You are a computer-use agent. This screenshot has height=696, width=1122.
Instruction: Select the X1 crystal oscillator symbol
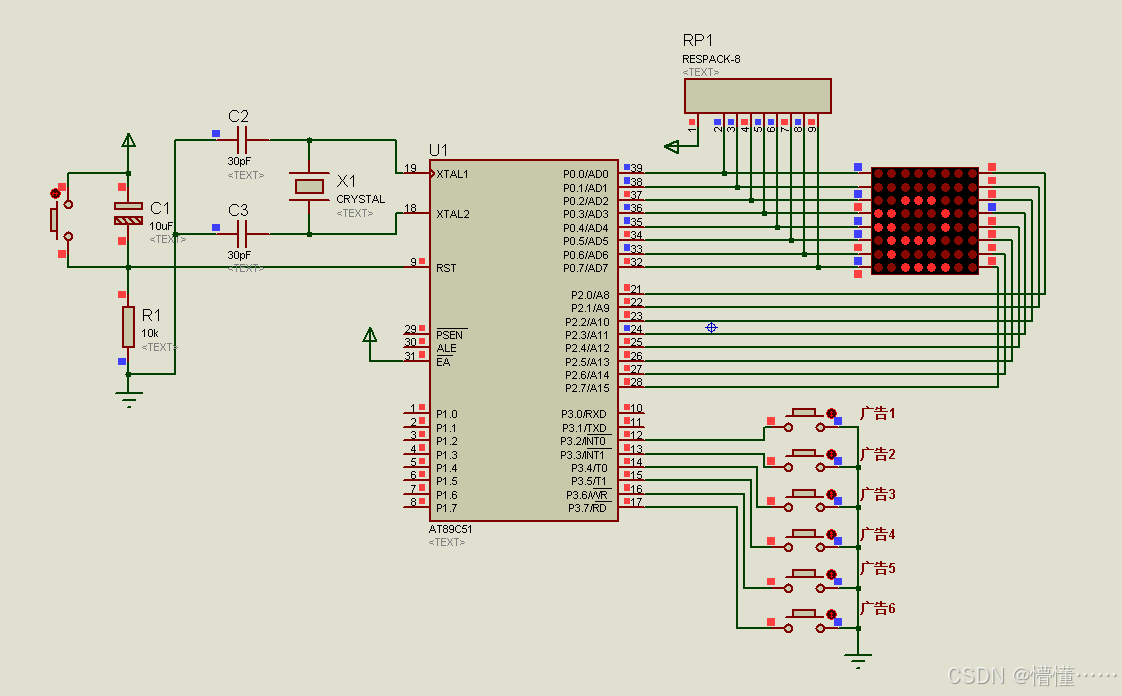click(309, 187)
